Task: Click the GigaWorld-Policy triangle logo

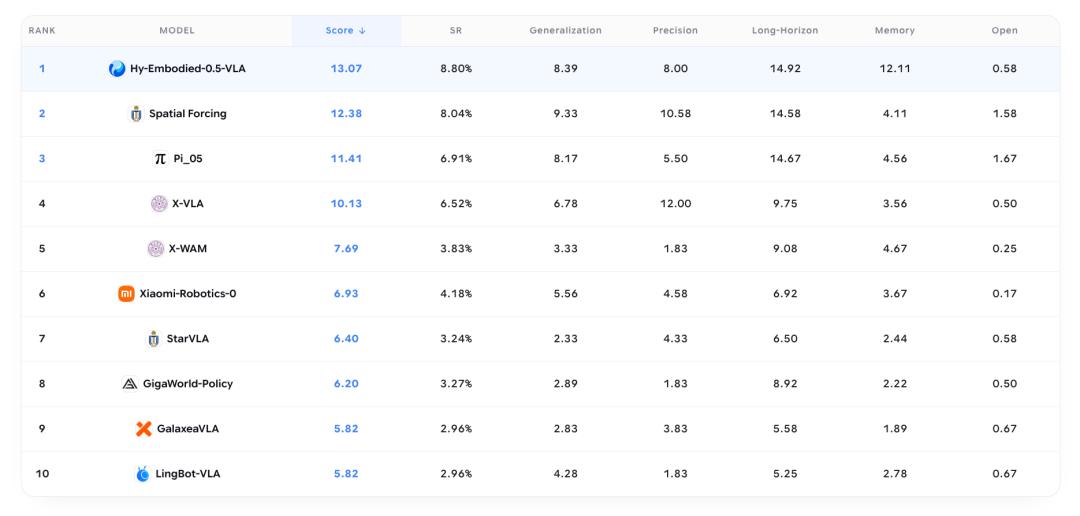Action: (x=129, y=384)
